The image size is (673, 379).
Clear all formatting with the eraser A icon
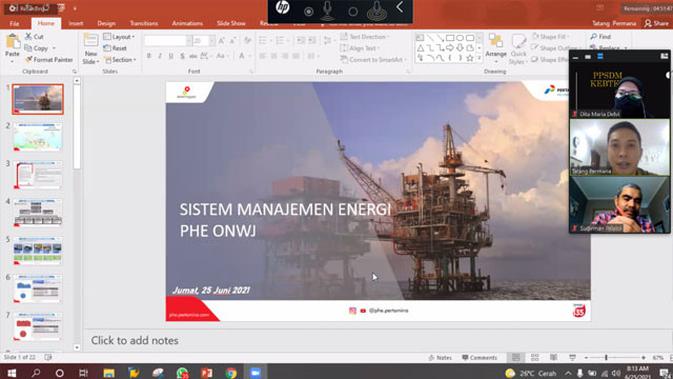click(248, 40)
